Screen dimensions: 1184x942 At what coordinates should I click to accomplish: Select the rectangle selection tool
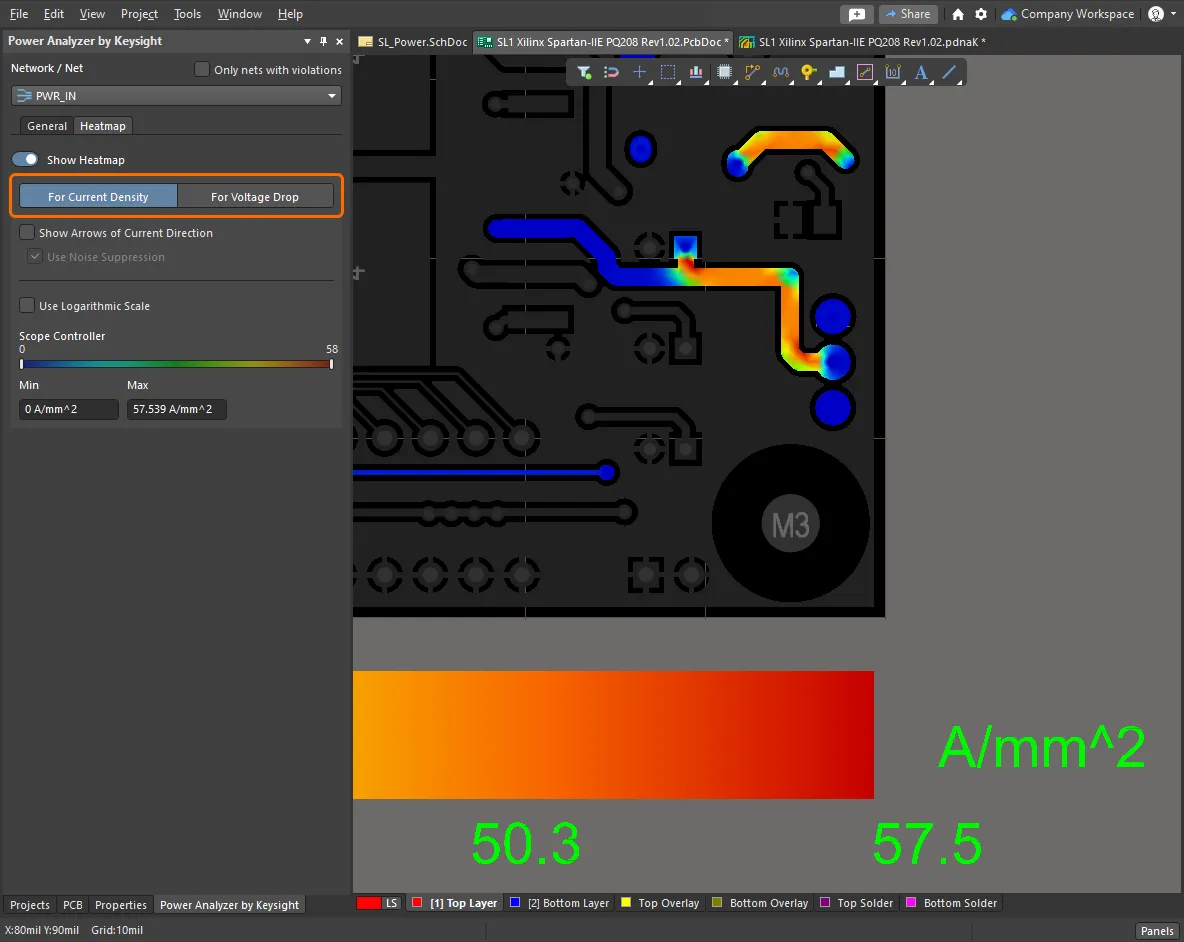click(668, 72)
